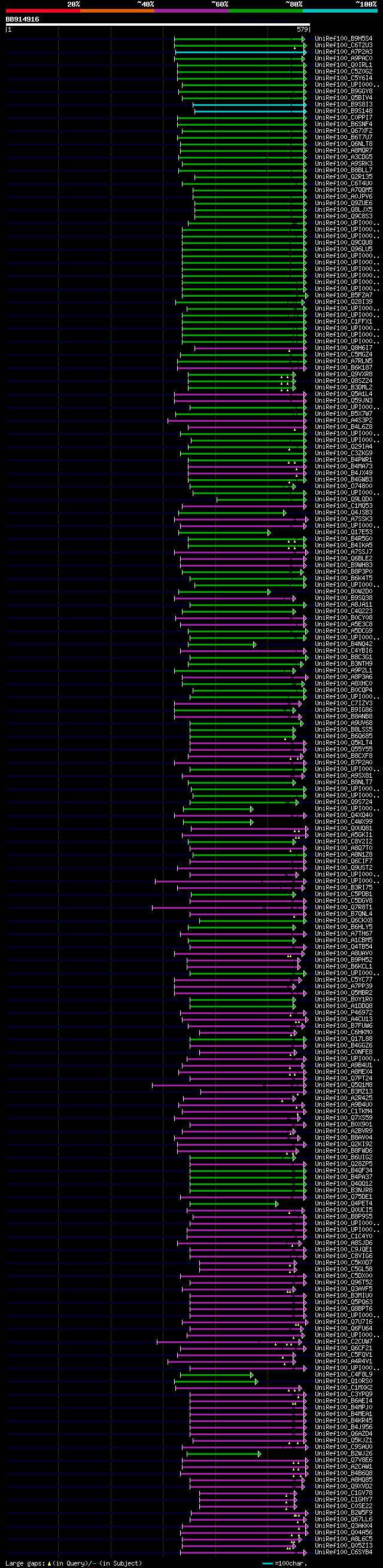Click the label UniRef100_B4KR45

[x=344, y=1421]
